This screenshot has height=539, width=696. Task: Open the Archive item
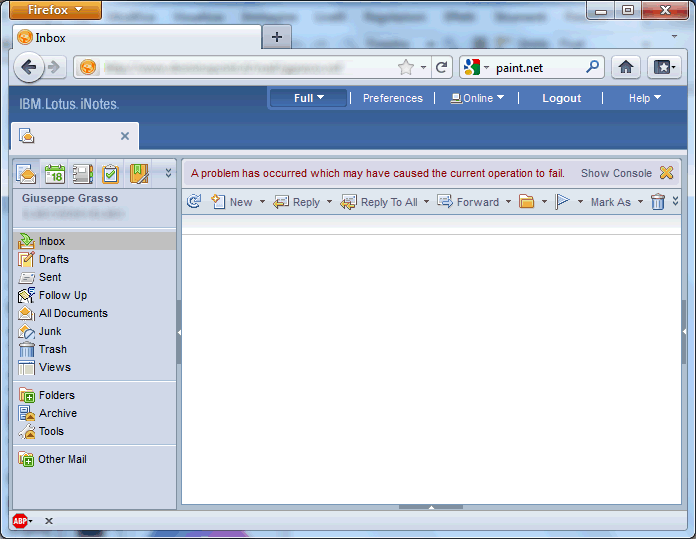[x=95, y=413]
